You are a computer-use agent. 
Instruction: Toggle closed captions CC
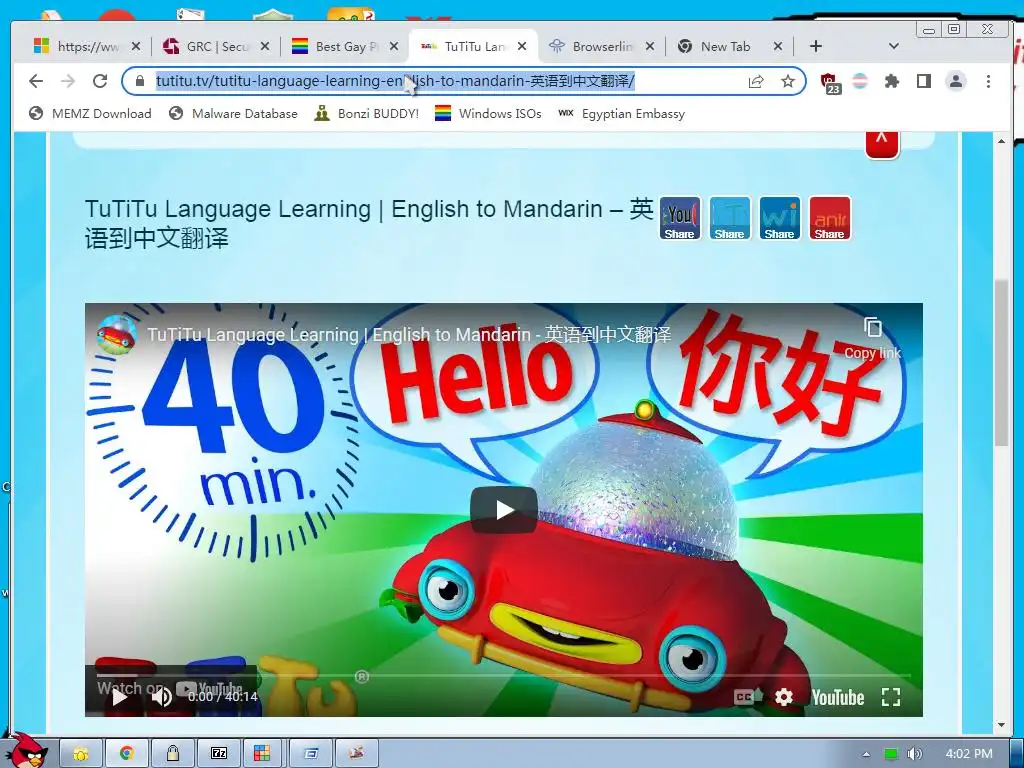(746, 697)
